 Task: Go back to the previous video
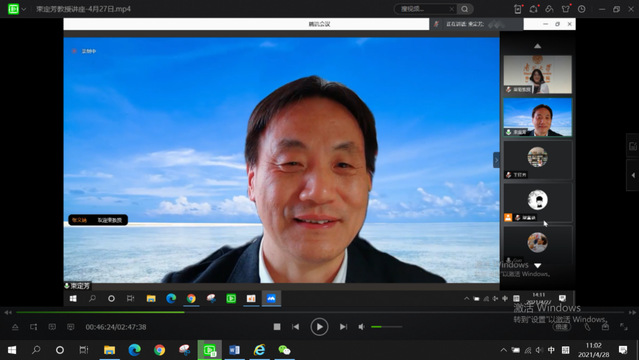(295, 327)
